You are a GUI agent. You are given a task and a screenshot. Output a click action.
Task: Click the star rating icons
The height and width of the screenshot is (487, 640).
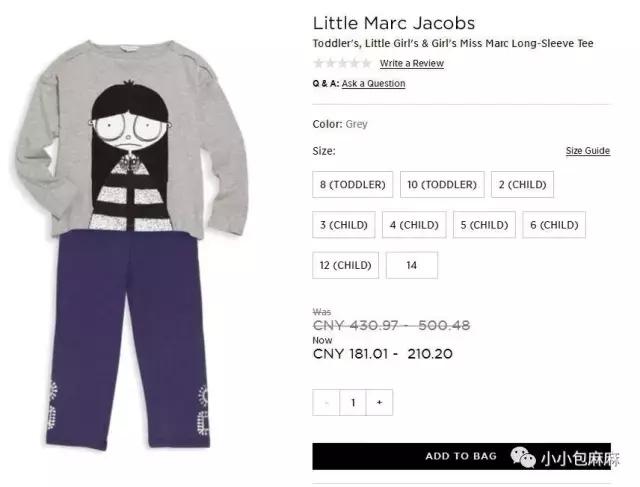pyautogui.click(x=342, y=63)
